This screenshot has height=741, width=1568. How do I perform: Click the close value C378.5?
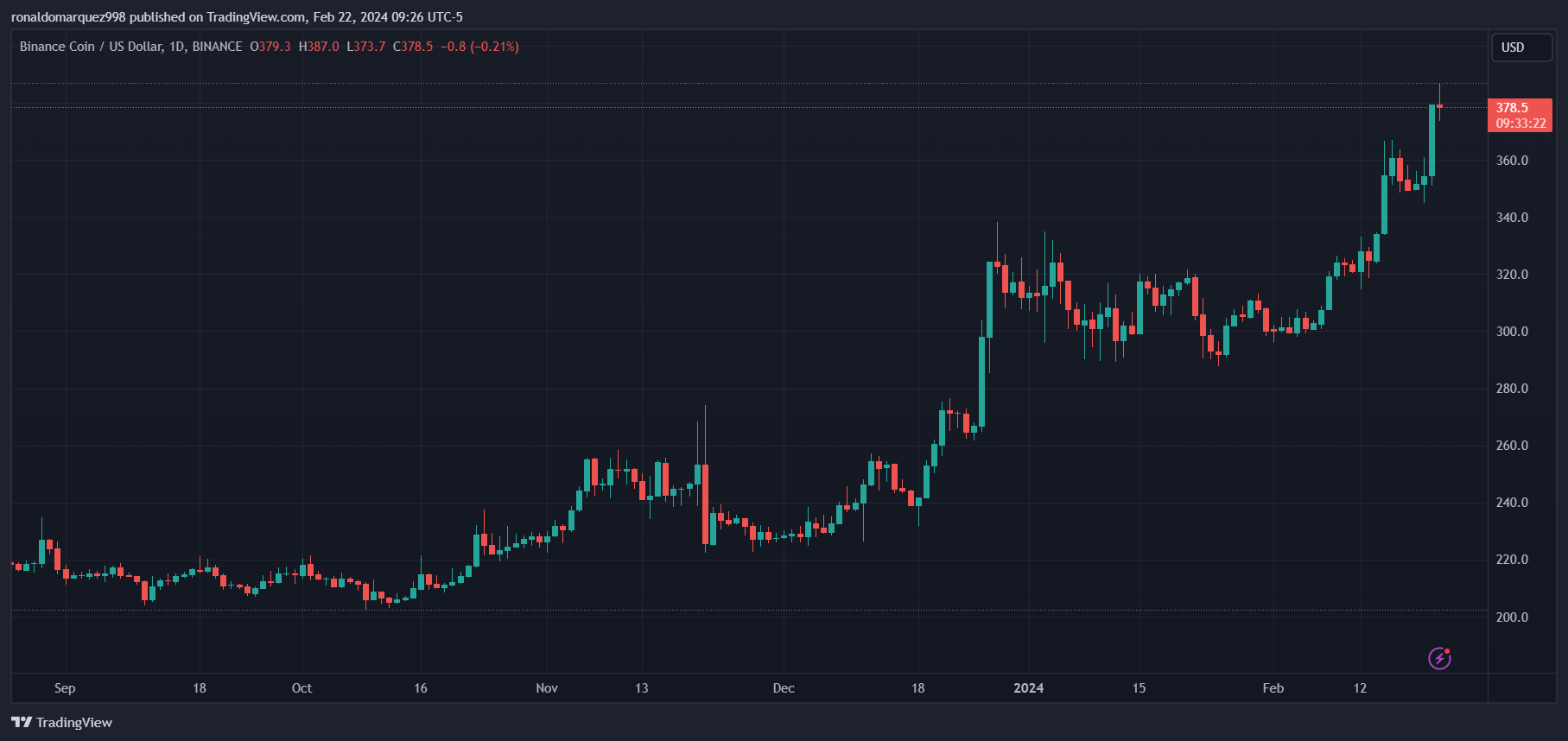[x=413, y=47]
